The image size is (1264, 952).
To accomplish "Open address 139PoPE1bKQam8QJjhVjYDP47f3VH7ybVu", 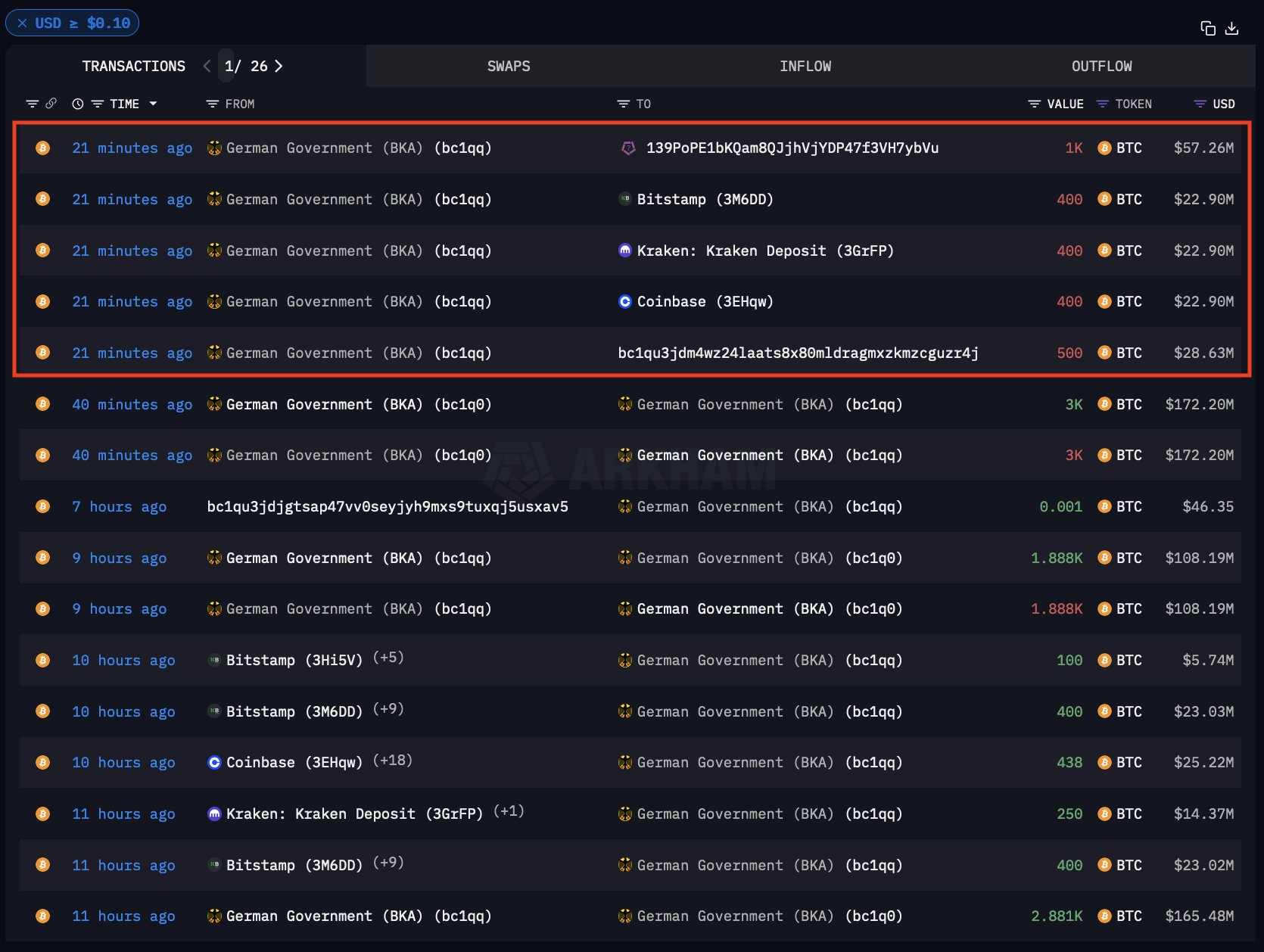I will click(792, 148).
